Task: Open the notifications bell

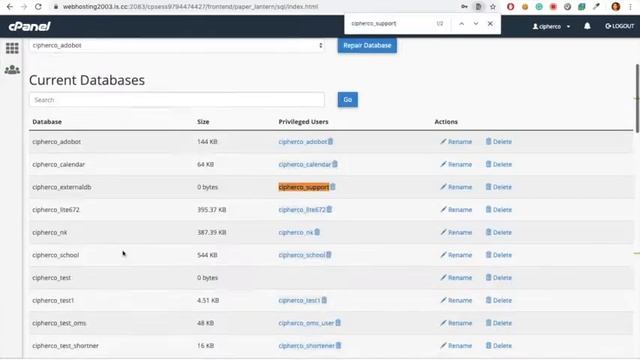Action: pos(587,26)
